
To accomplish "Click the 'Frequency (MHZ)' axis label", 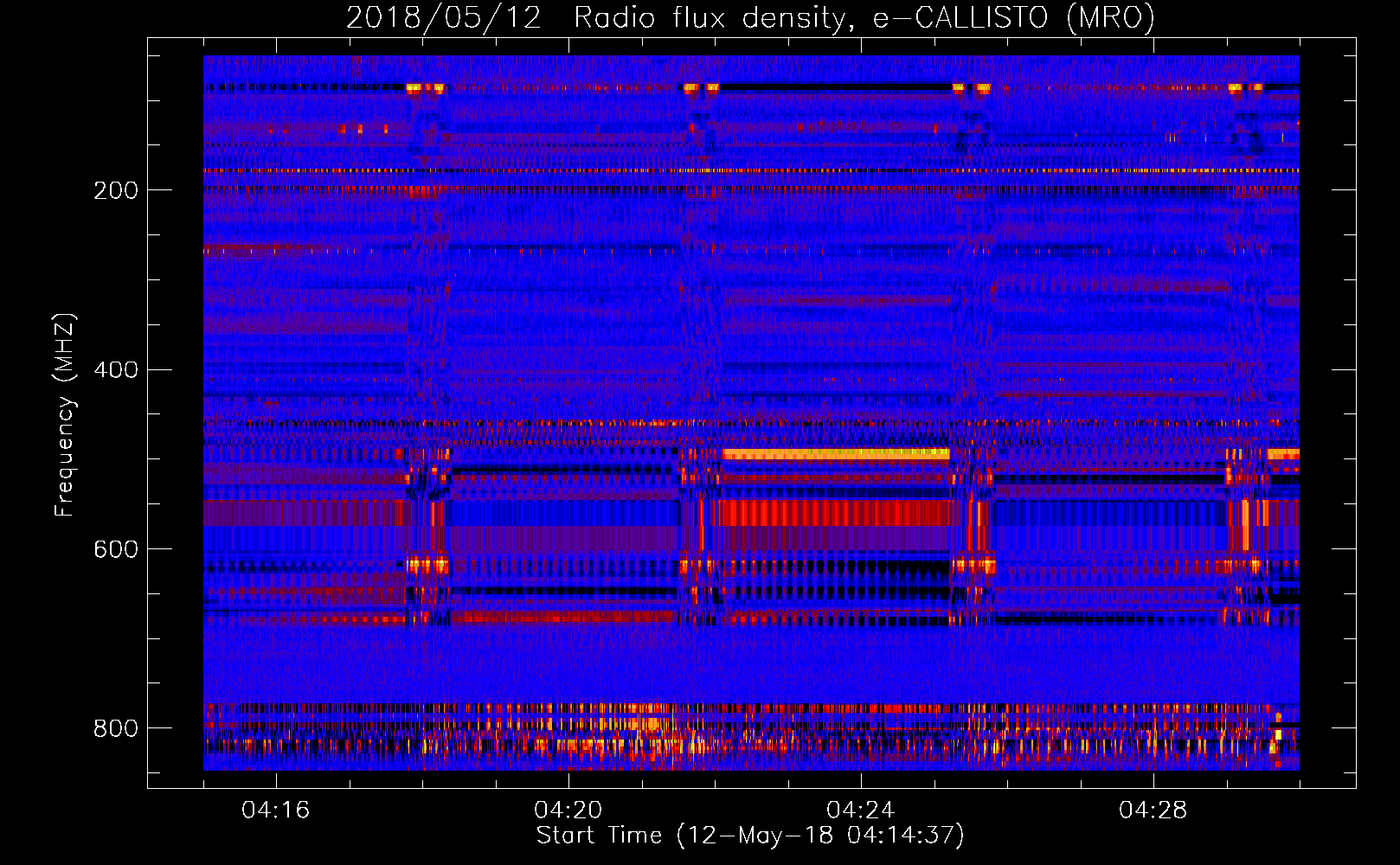I will pyautogui.click(x=65, y=415).
